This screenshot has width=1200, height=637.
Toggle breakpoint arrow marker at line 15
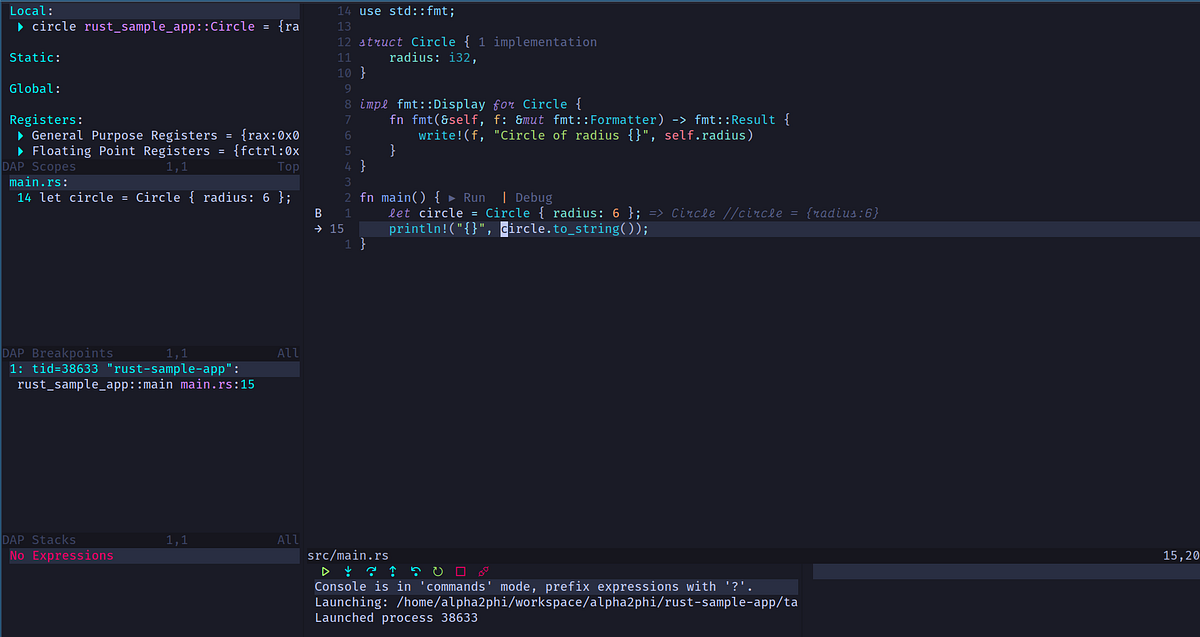316,228
